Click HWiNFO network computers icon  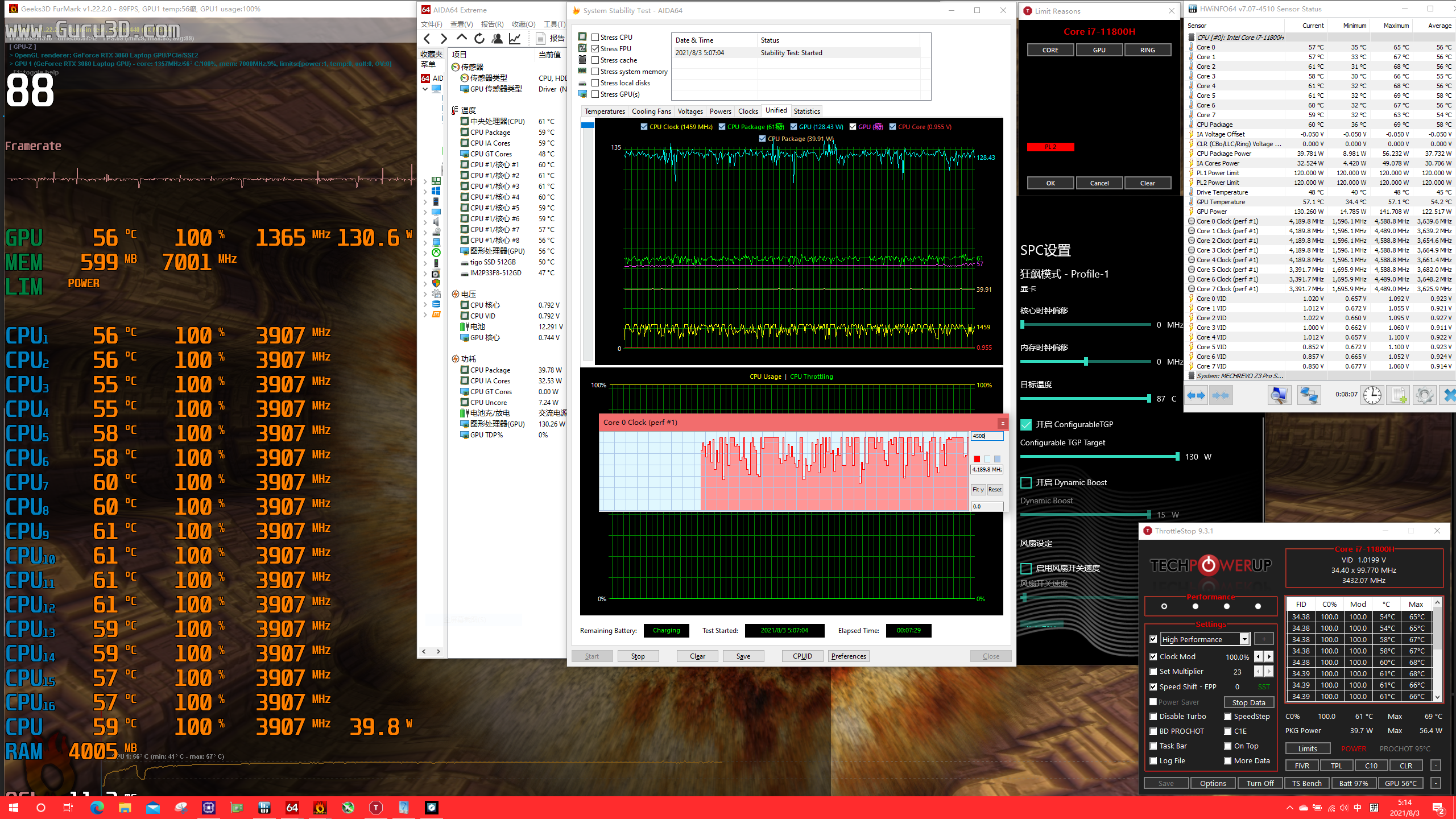[1309, 395]
